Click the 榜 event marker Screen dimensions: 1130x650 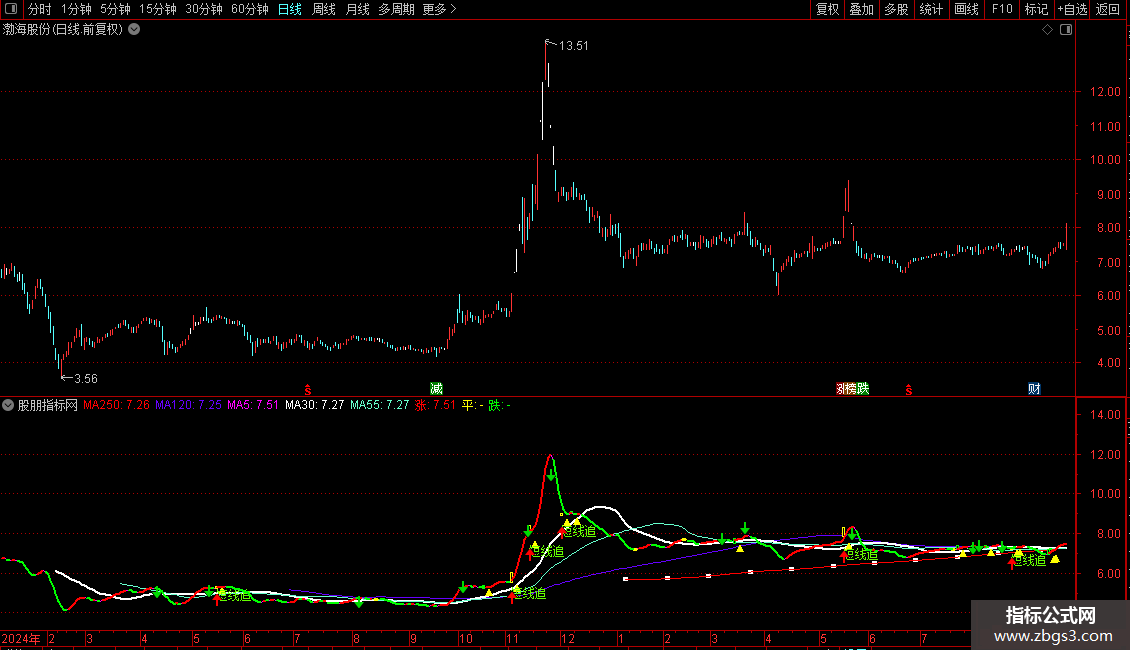pyautogui.click(x=851, y=388)
